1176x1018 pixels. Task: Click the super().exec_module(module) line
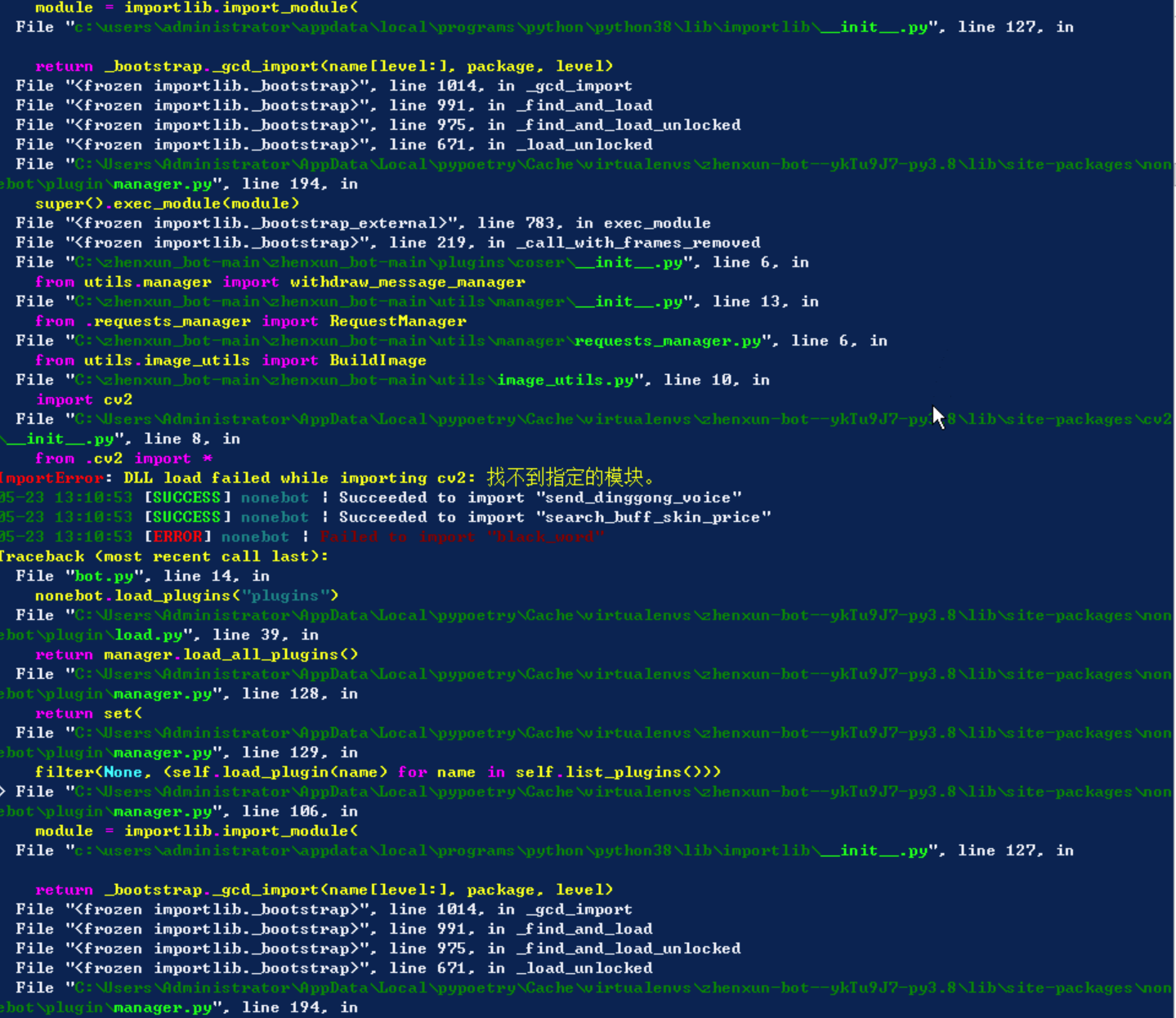pos(167,203)
